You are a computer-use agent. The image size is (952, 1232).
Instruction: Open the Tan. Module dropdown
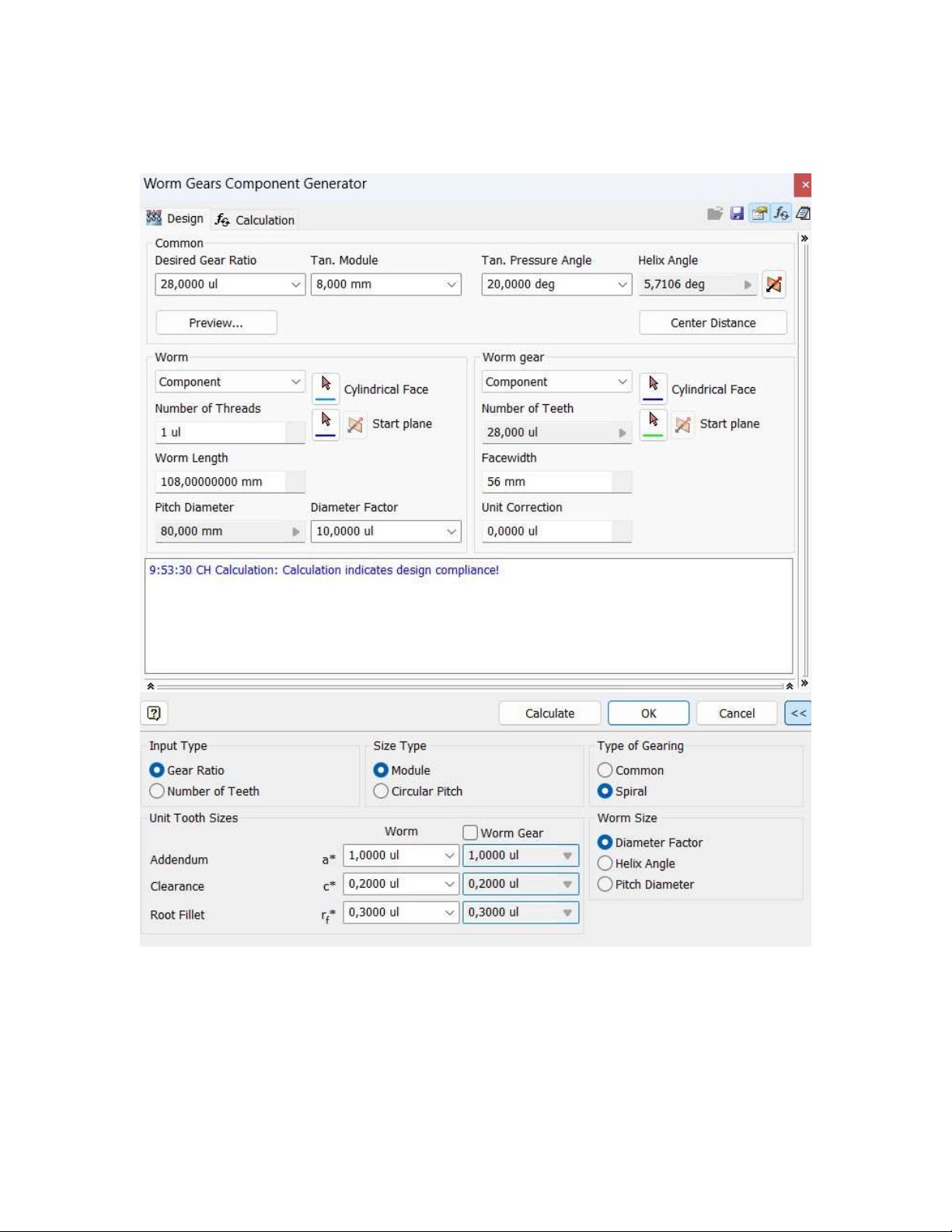pyautogui.click(x=451, y=284)
